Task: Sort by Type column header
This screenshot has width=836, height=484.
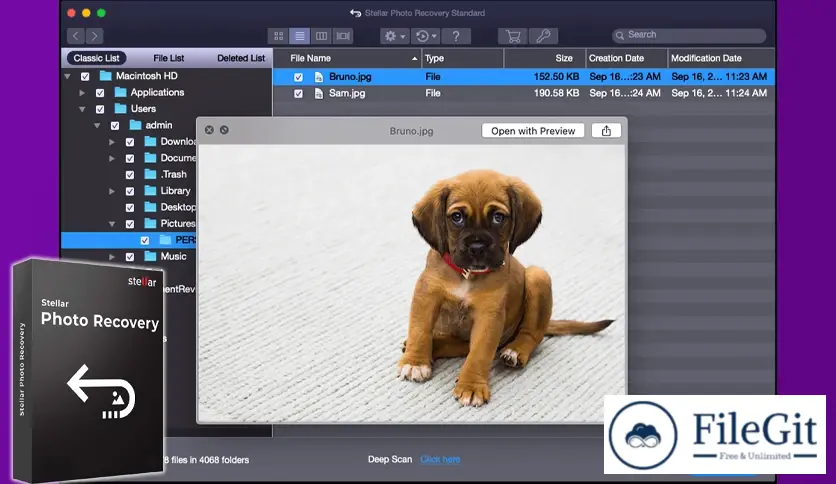Action: pyautogui.click(x=463, y=58)
